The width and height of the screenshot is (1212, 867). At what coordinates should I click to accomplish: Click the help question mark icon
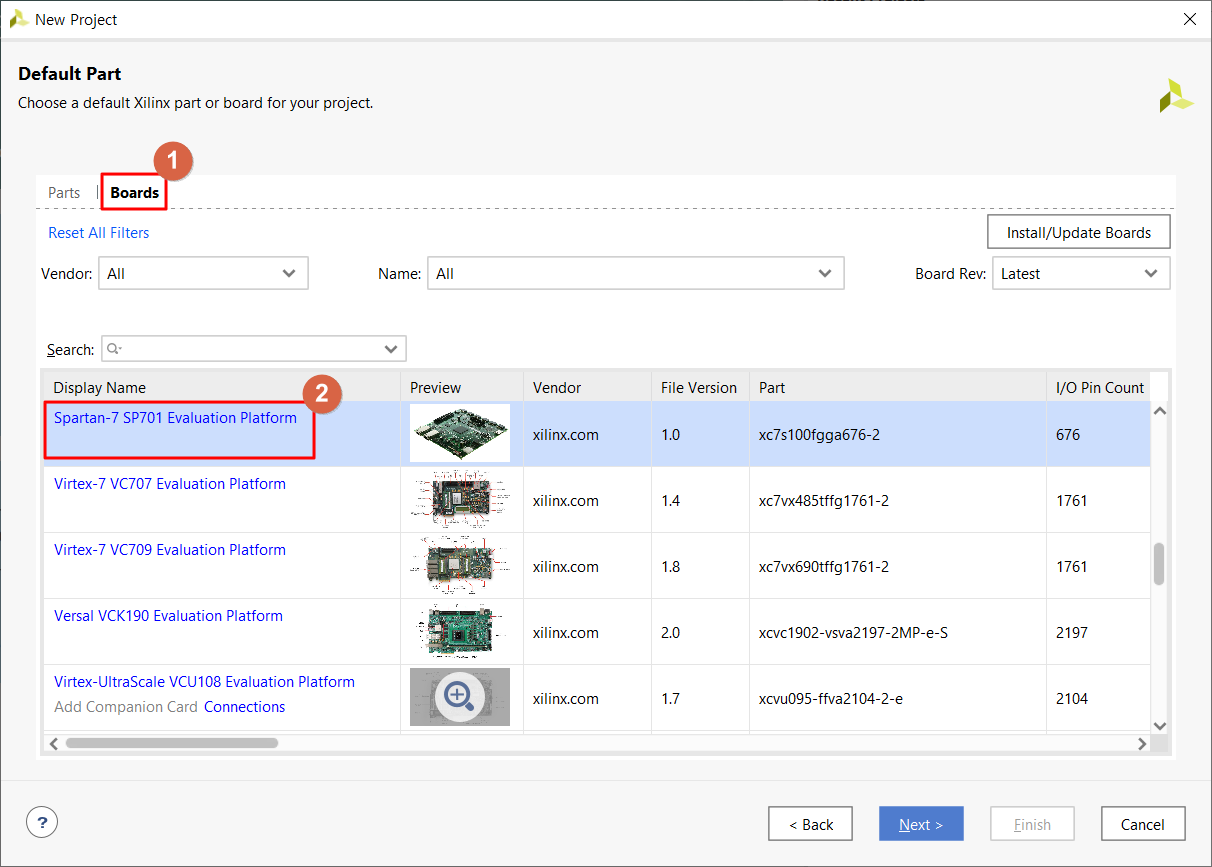pyautogui.click(x=41, y=823)
